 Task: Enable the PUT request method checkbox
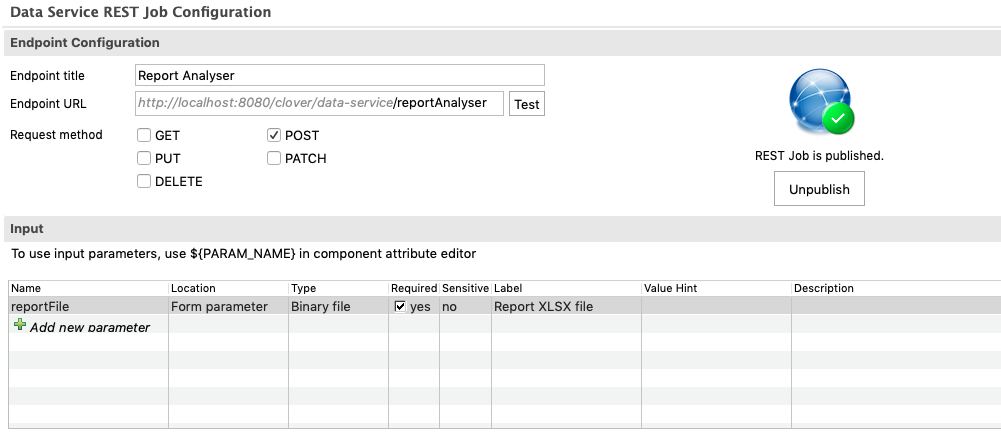click(x=144, y=158)
